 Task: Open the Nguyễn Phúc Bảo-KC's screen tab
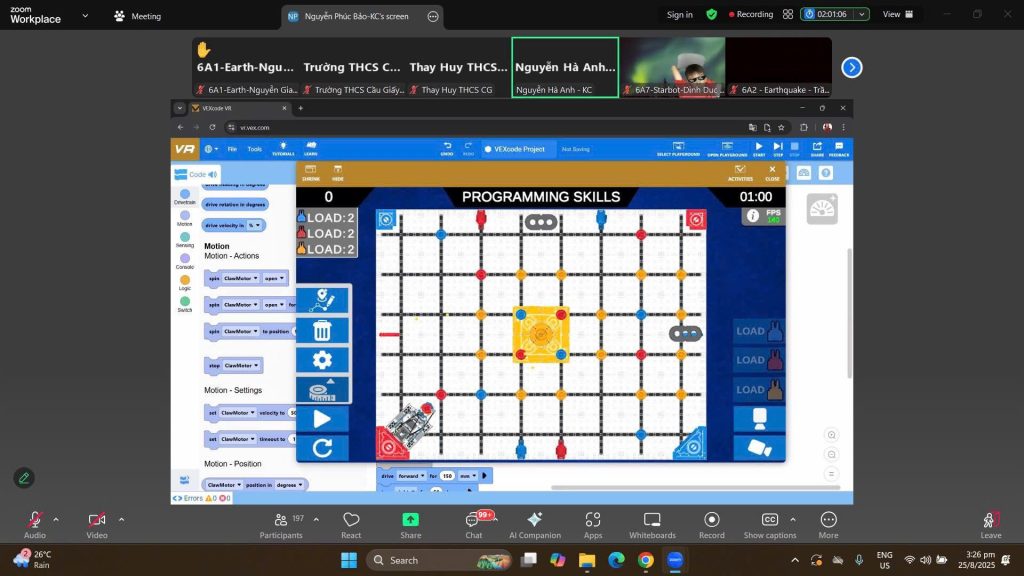click(x=363, y=16)
